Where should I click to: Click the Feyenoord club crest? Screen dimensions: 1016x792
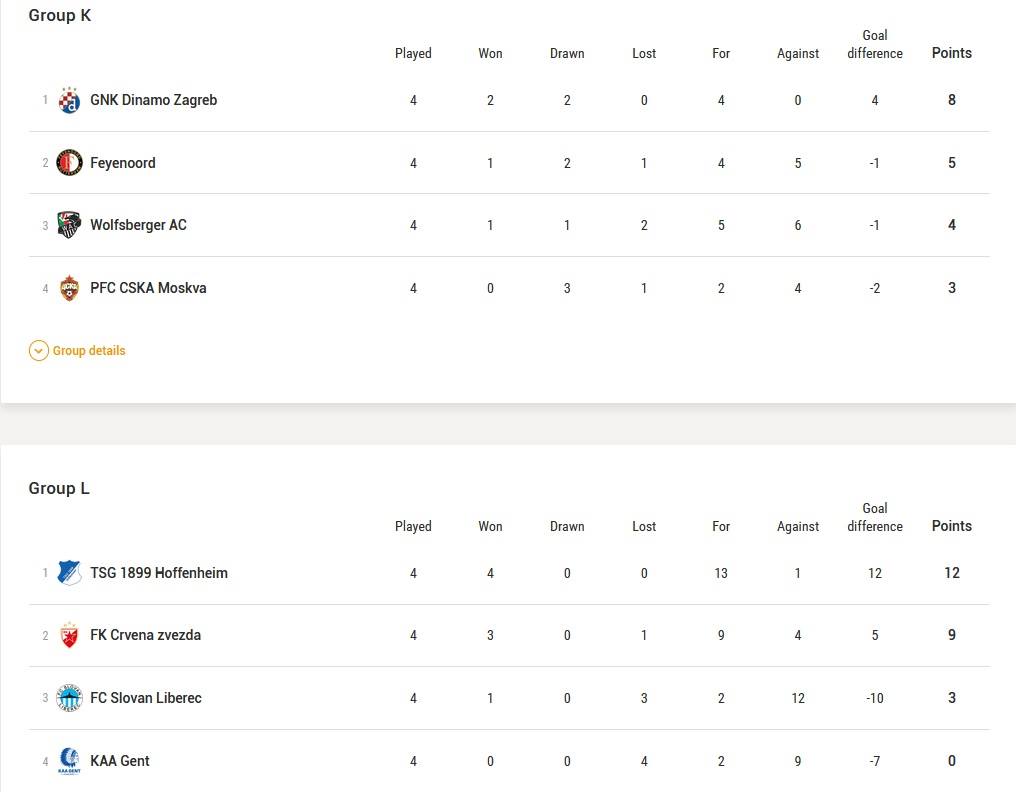click(69, 163)
